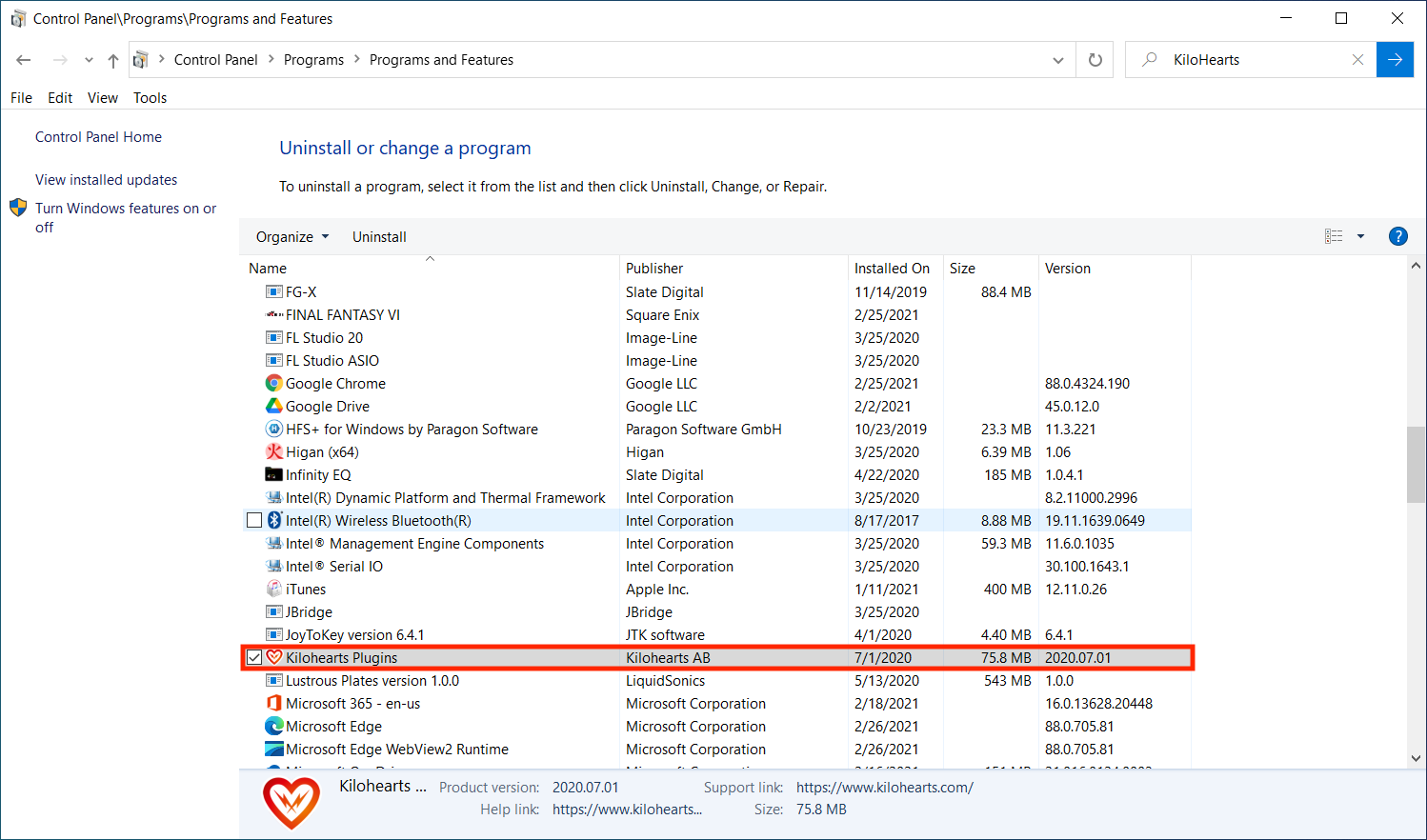The width and height of the screenshot is (1427, 840).
Task: Open the Edit menu
Action: pos(60,98)
